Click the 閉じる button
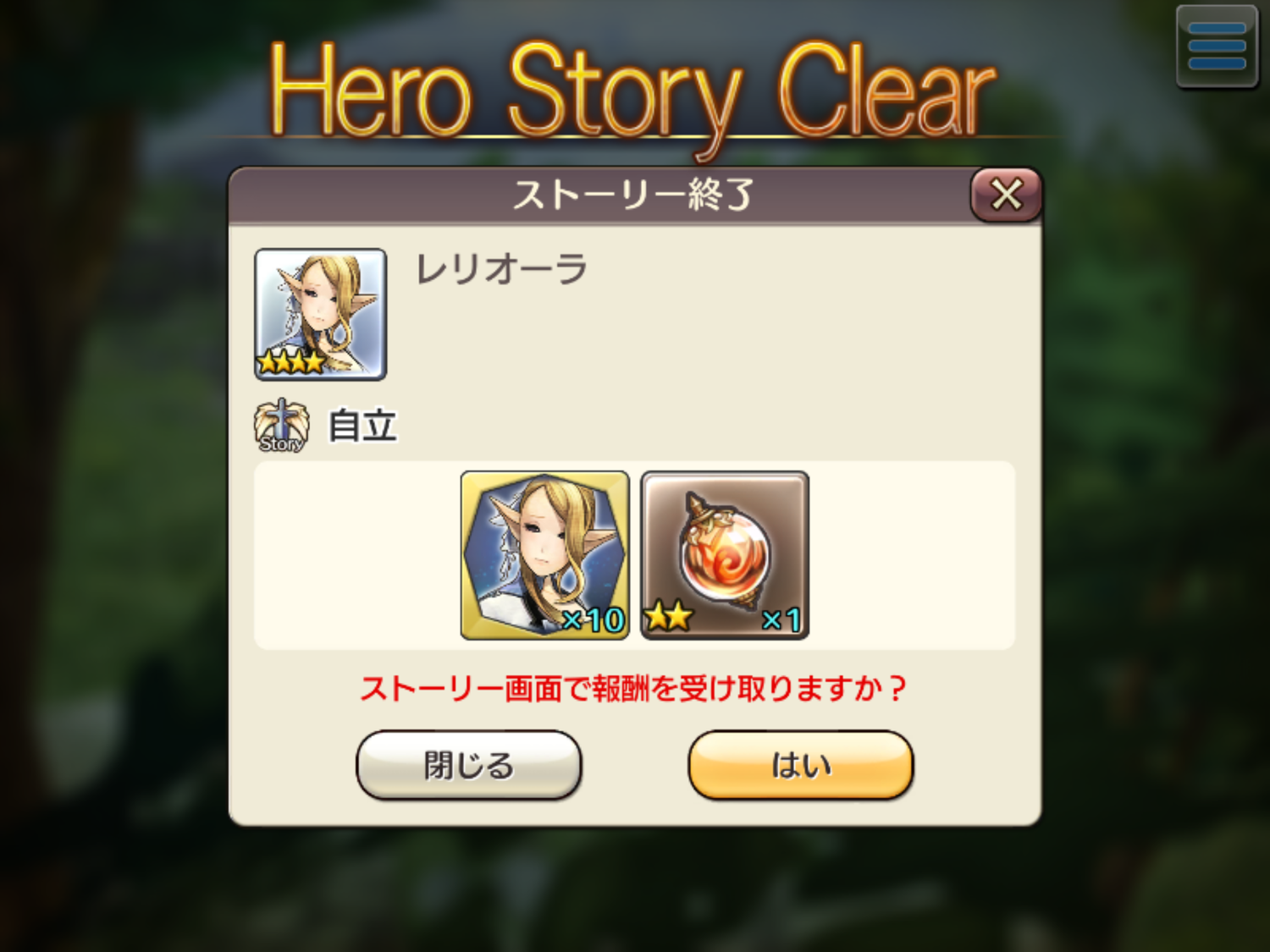 click(x=468, y=765)
